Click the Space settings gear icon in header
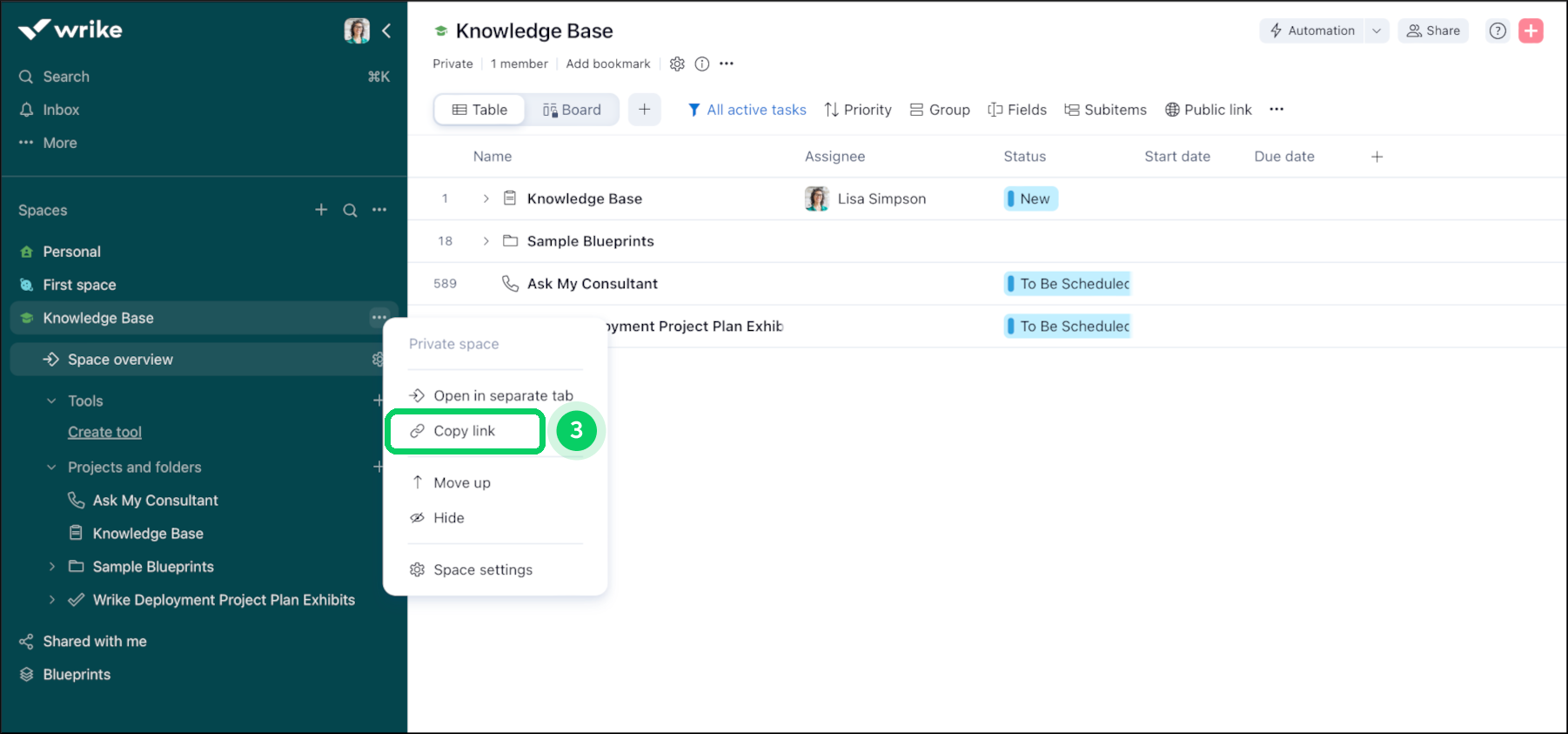 (677, 64)
